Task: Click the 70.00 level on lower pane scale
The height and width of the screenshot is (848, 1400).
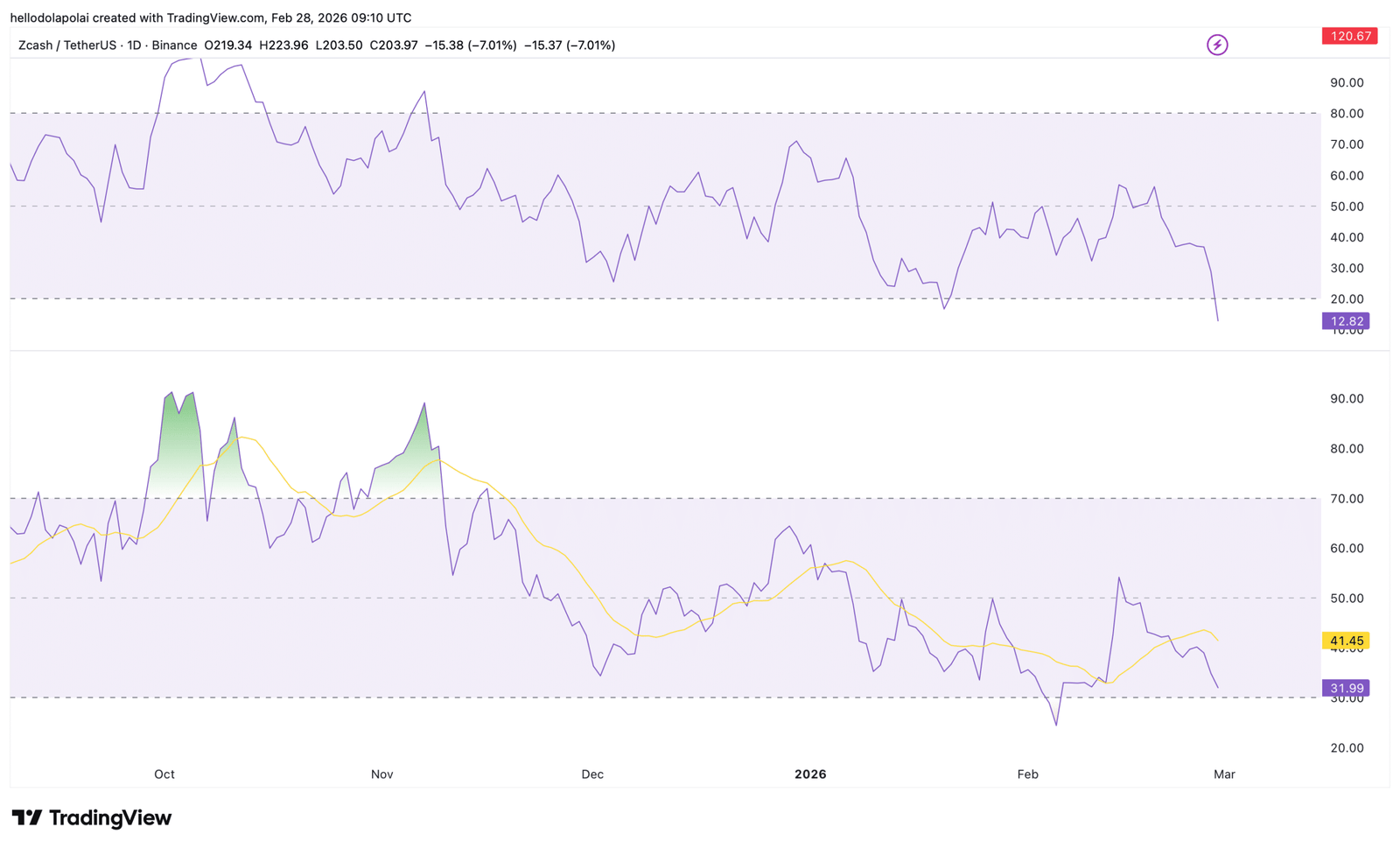Action: pyautogui.click(x=1347, y=499)
